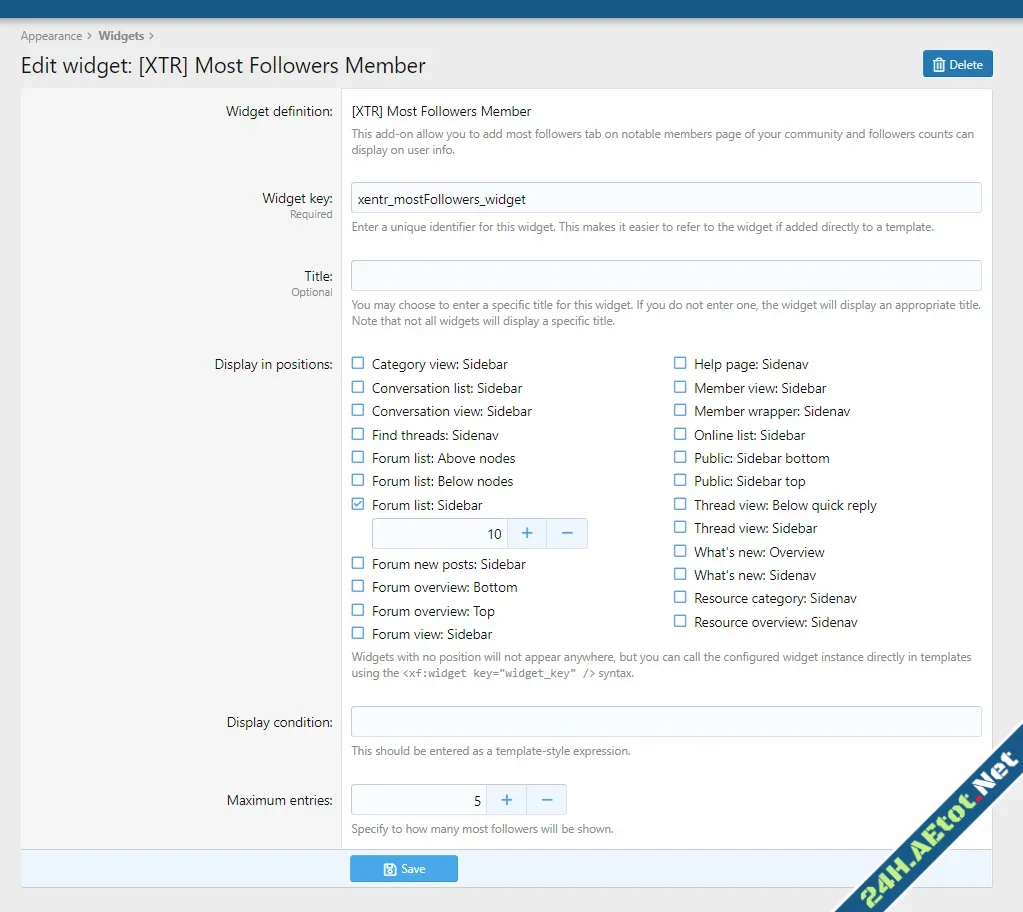Decrease the Maximum entries value
Viewport: 1023px width, 912px height.
tap(546, 800)
